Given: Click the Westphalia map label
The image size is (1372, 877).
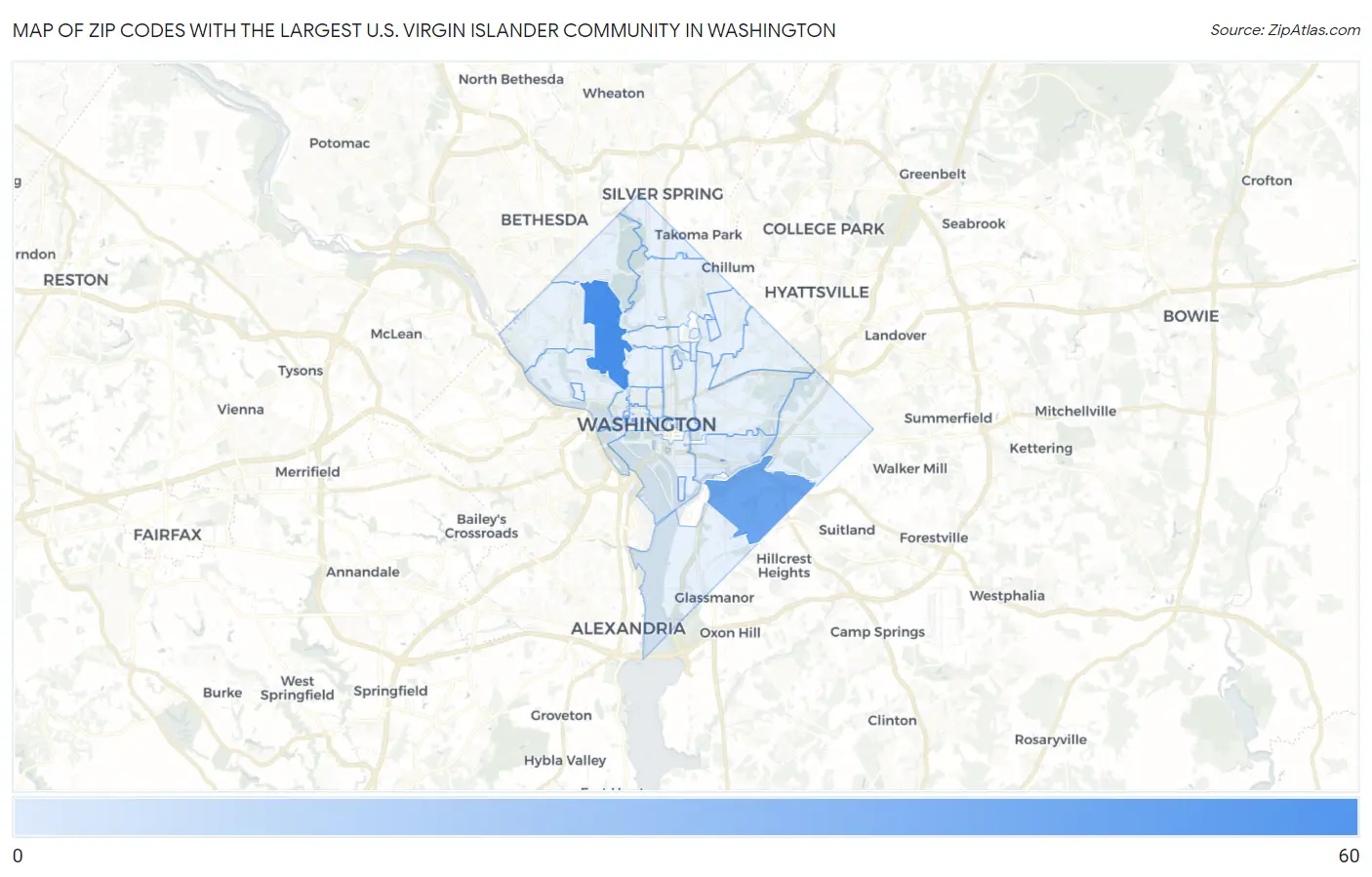Looking at the screenshot, I should (x=1007, y=596).
